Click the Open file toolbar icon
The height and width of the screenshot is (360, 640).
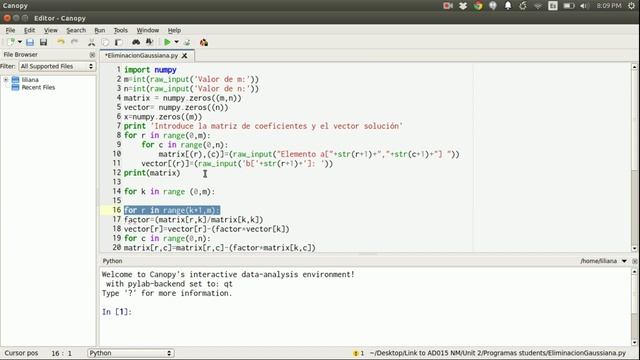tap(30, 42)
